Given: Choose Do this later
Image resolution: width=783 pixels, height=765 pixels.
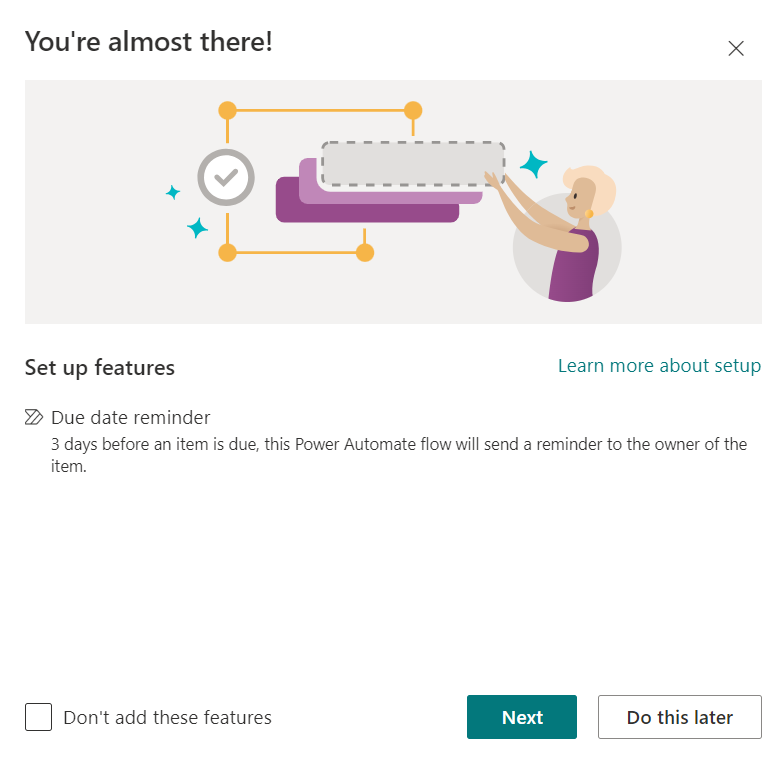Looking at the screenshot, I should (680, 717).
